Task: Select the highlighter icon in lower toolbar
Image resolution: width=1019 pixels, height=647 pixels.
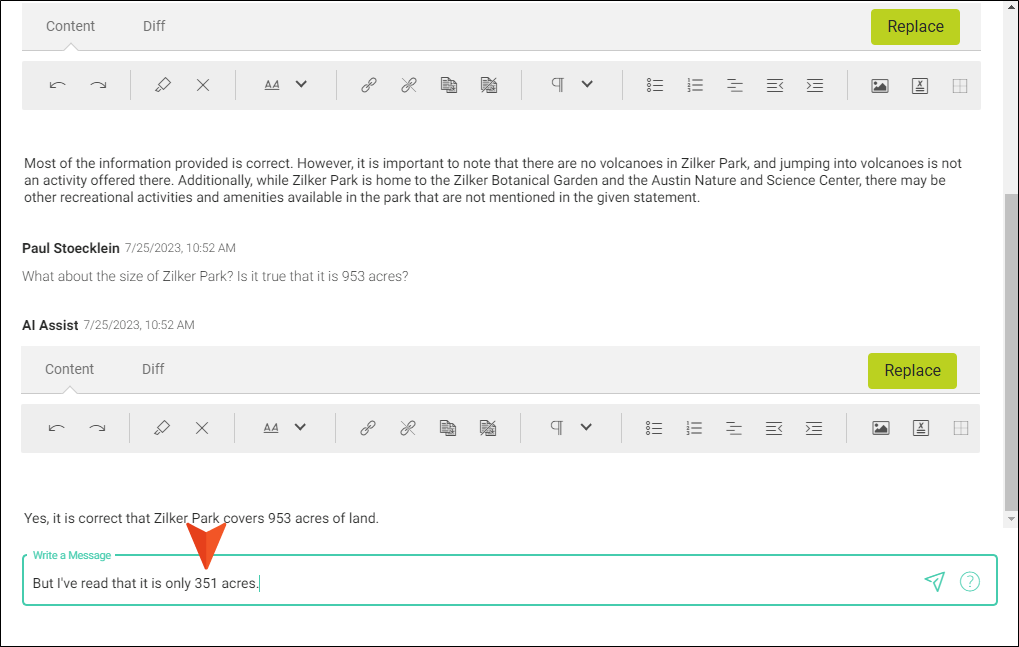Action: 161,428
